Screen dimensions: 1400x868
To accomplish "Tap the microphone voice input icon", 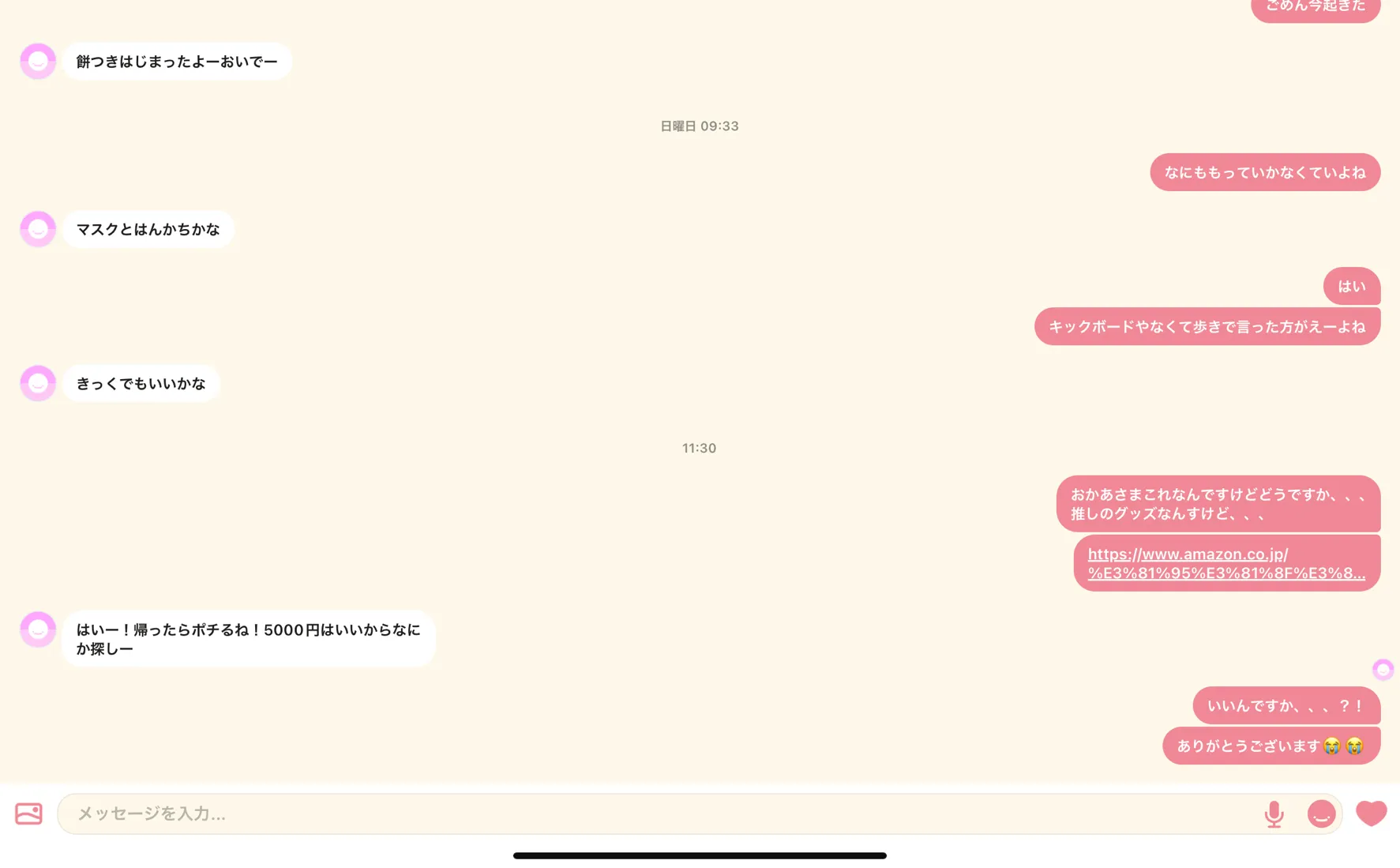I will [x=1274, y=814].
